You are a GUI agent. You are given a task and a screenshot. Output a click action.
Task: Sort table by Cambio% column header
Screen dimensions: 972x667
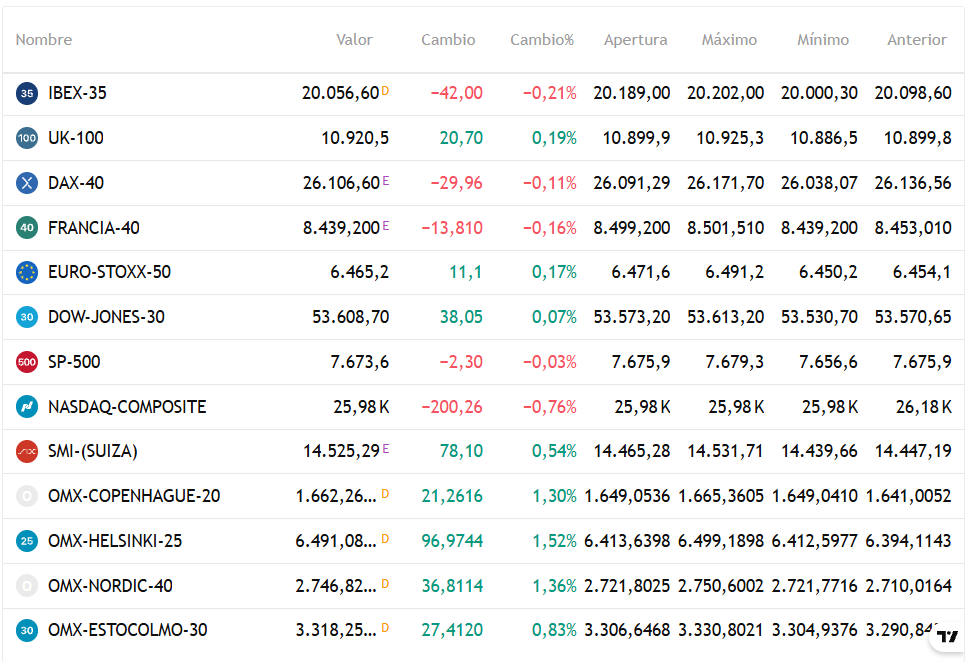(x=542, y=40)
